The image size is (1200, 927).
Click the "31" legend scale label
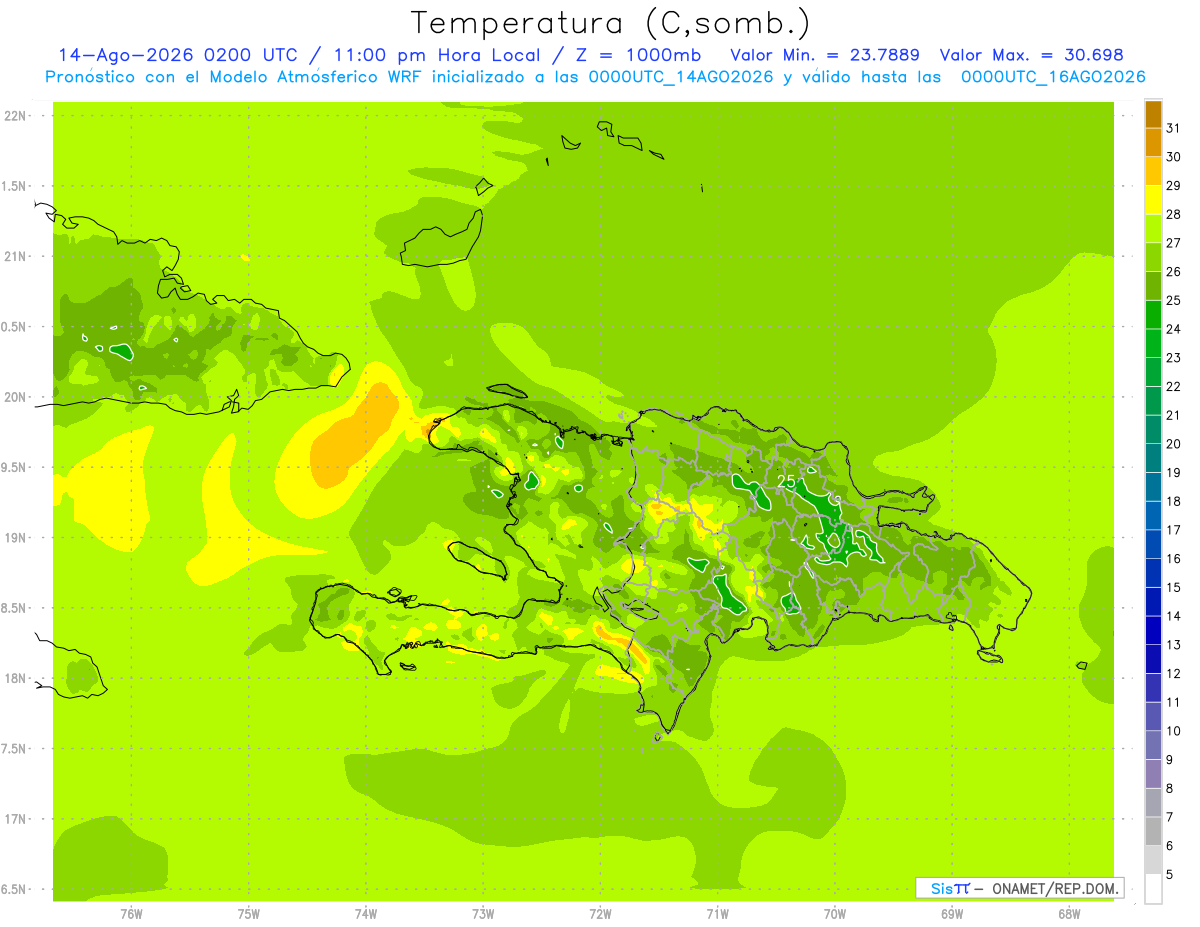(1173, 128)
